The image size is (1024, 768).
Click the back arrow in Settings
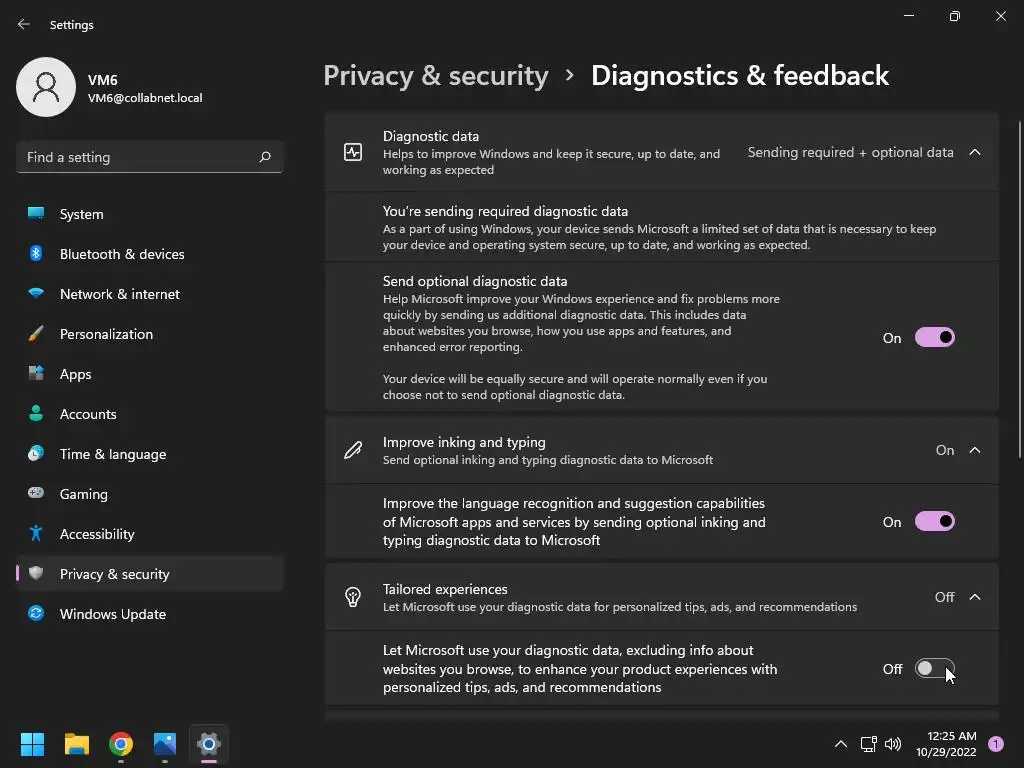(24, 24)
